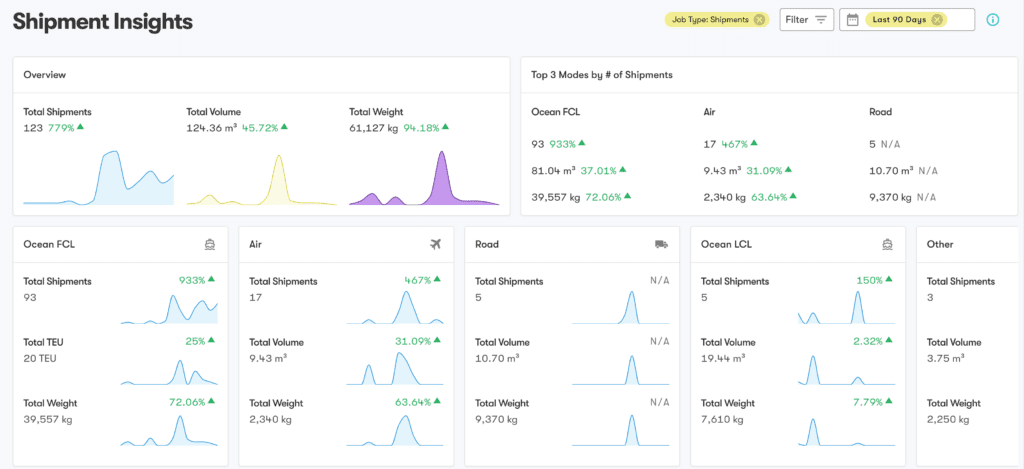Click the 150% Ocean LCL shipments change
1024x469 pixels.
point(869,280)
